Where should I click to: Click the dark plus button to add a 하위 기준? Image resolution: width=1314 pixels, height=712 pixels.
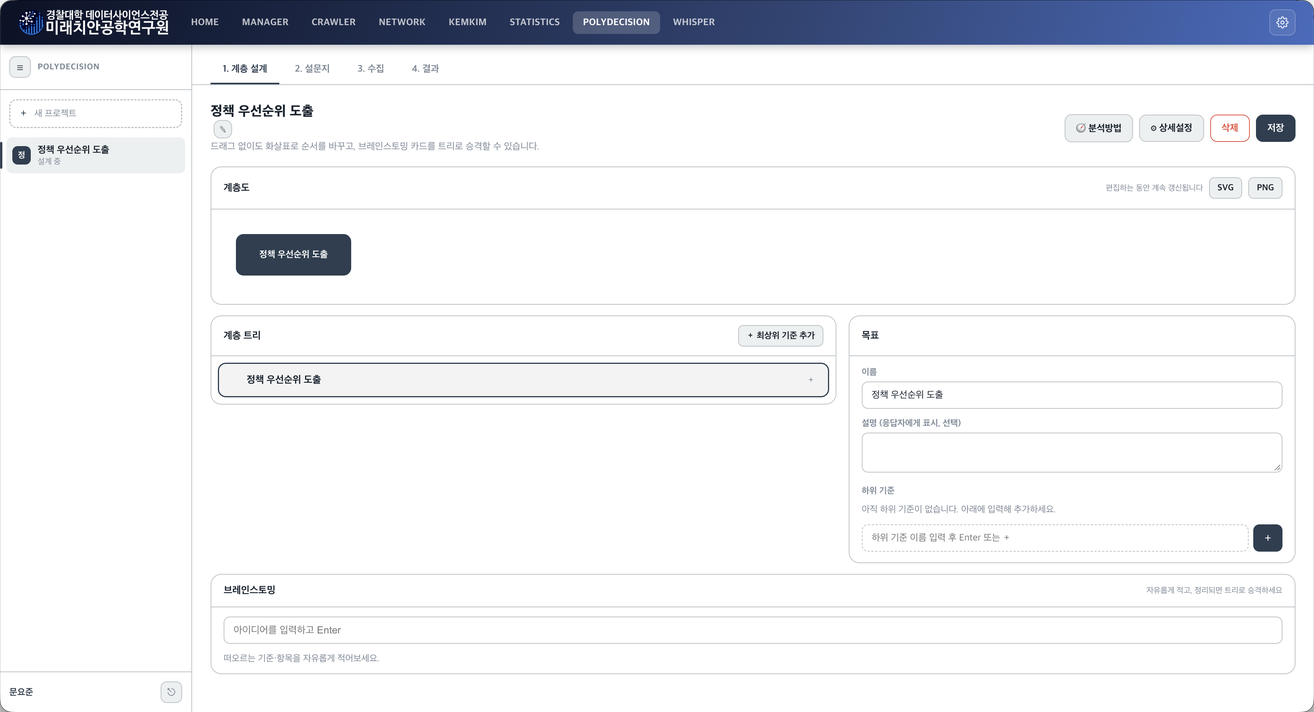point(1267,538)
